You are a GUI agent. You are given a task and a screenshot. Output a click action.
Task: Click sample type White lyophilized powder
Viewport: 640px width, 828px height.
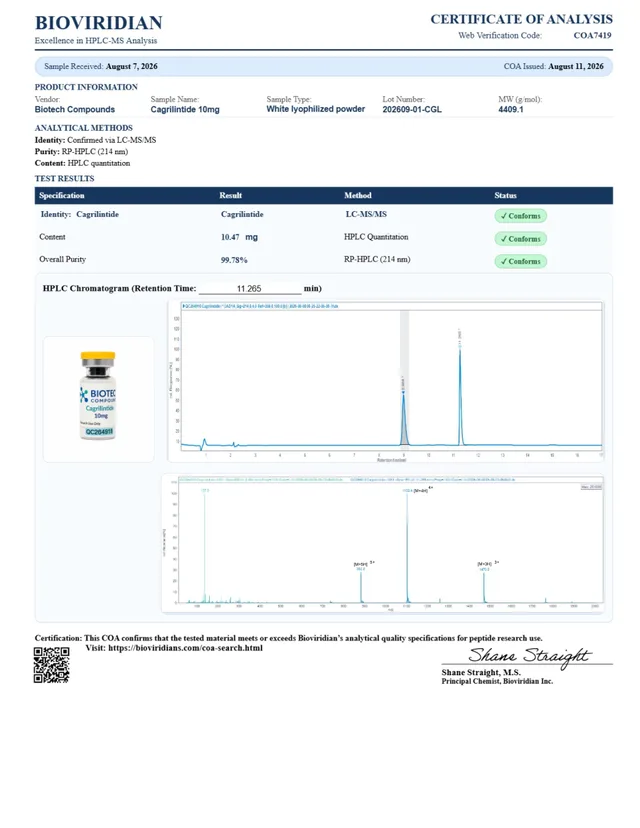(x=316, y=109)
